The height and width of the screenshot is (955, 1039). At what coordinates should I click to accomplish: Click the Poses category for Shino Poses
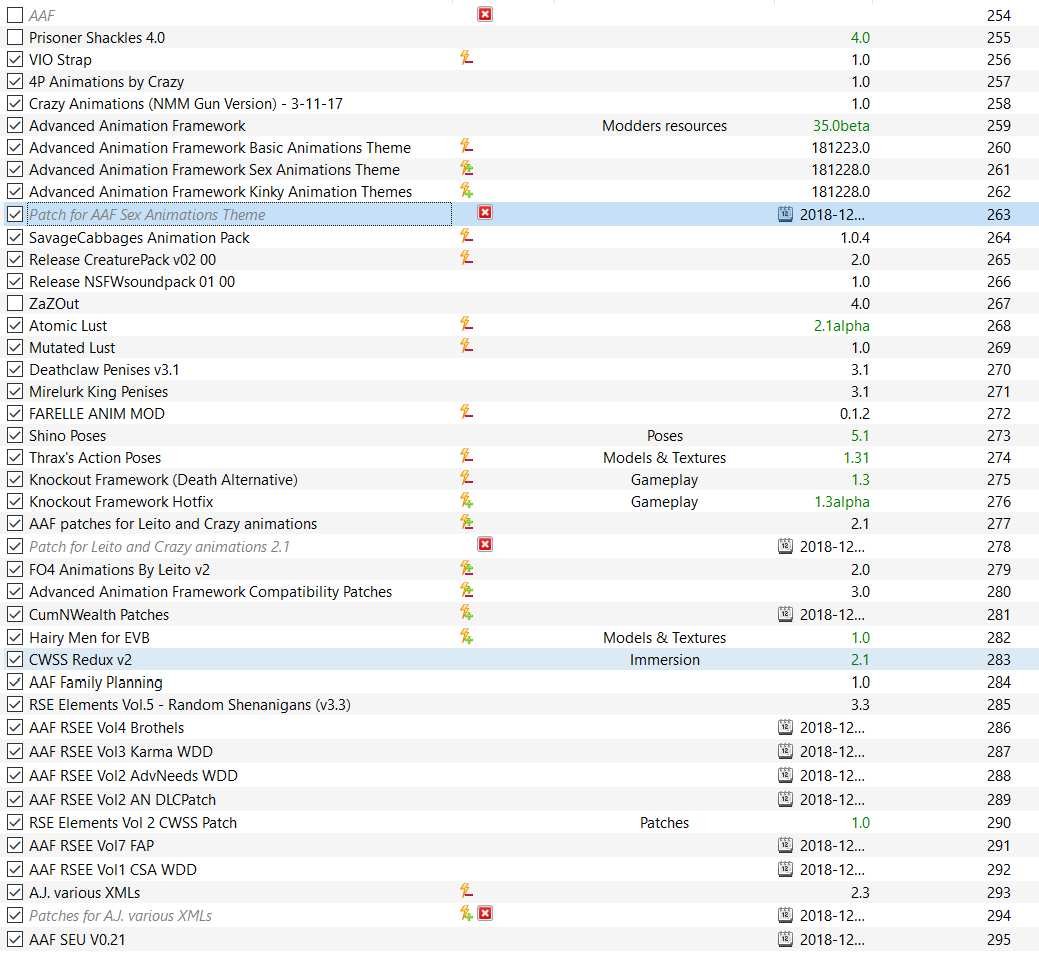[665, 435]
